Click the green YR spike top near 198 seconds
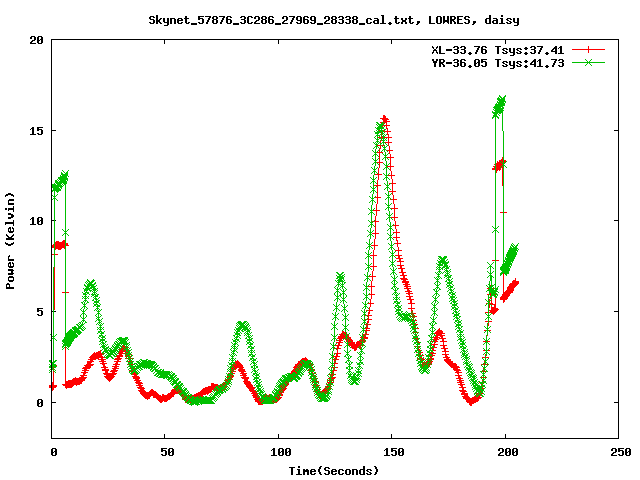Screen dimensions: 640x480 point(501,100)
